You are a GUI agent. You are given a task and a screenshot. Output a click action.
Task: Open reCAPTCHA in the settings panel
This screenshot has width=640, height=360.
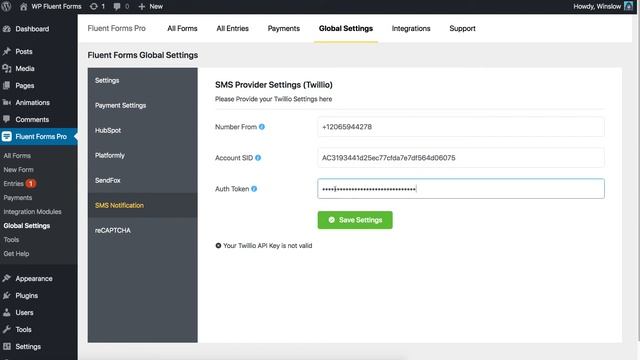pyautogui.click(x=142, y=230)
